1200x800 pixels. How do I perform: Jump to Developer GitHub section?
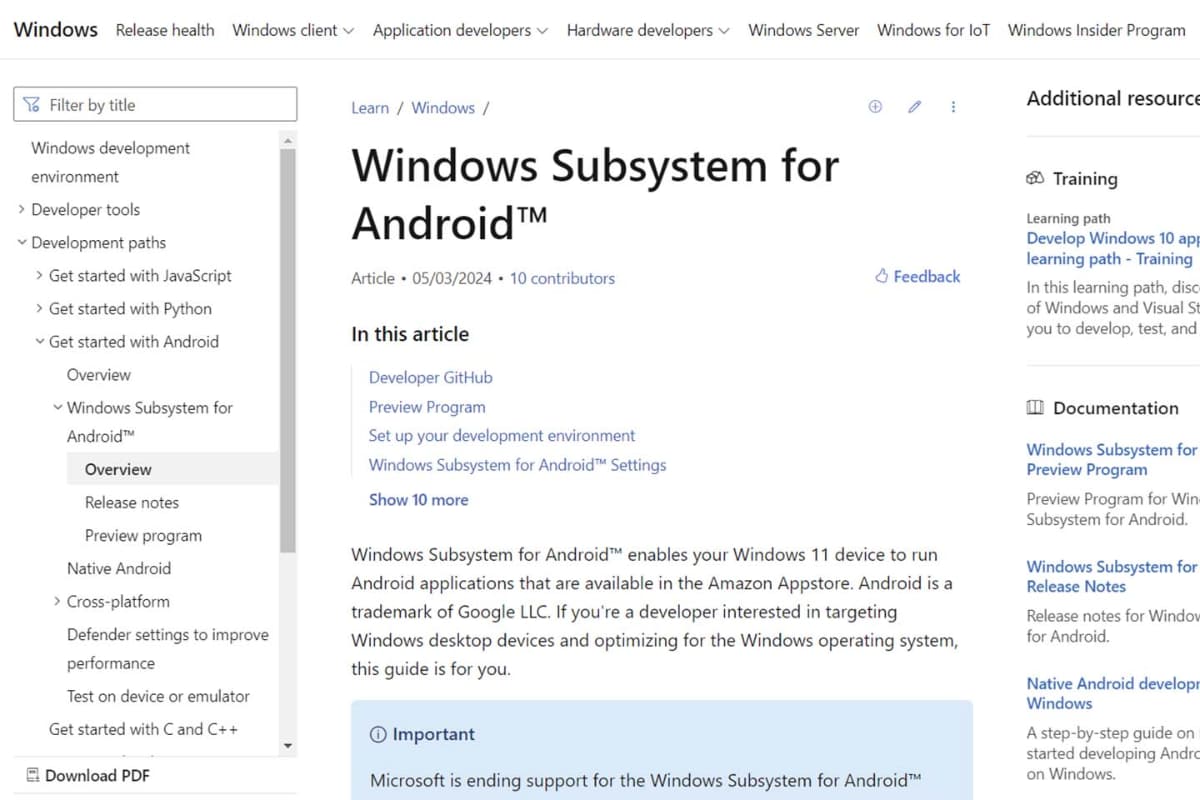click(431, 378)
